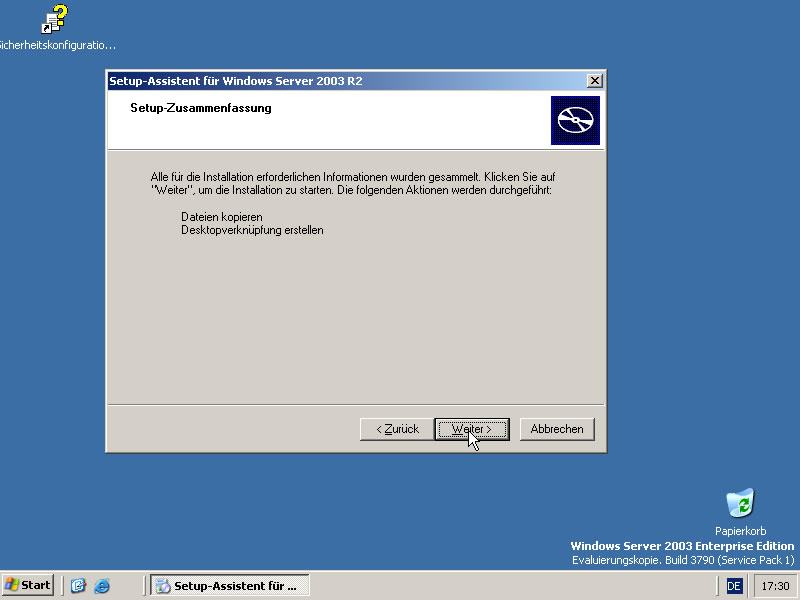Click the Papierkorb label text
Screen dimensions: 800x600
click(740, 531)
